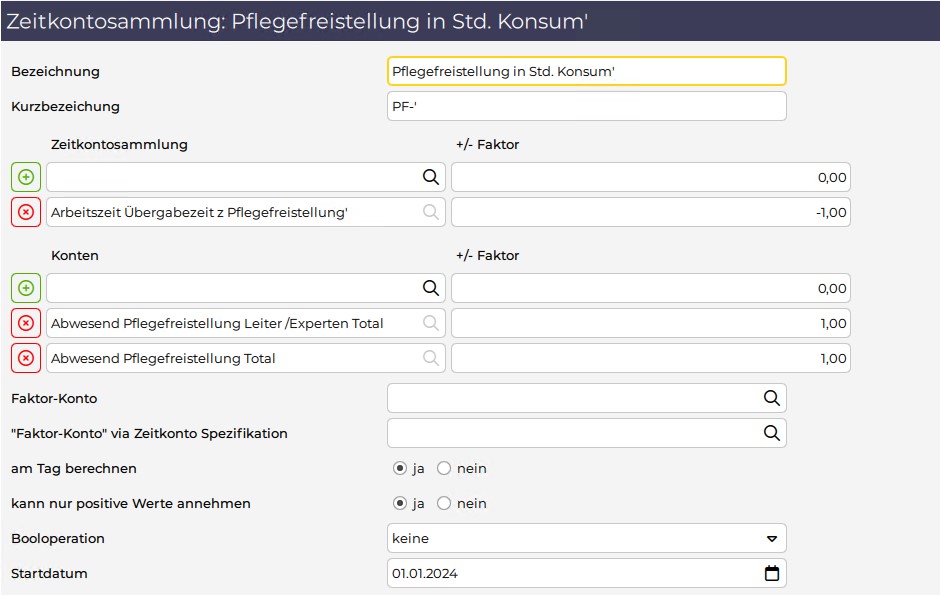
Task: Select ja for kann nur positive Werte annehmen
Action: pos(400,503)
